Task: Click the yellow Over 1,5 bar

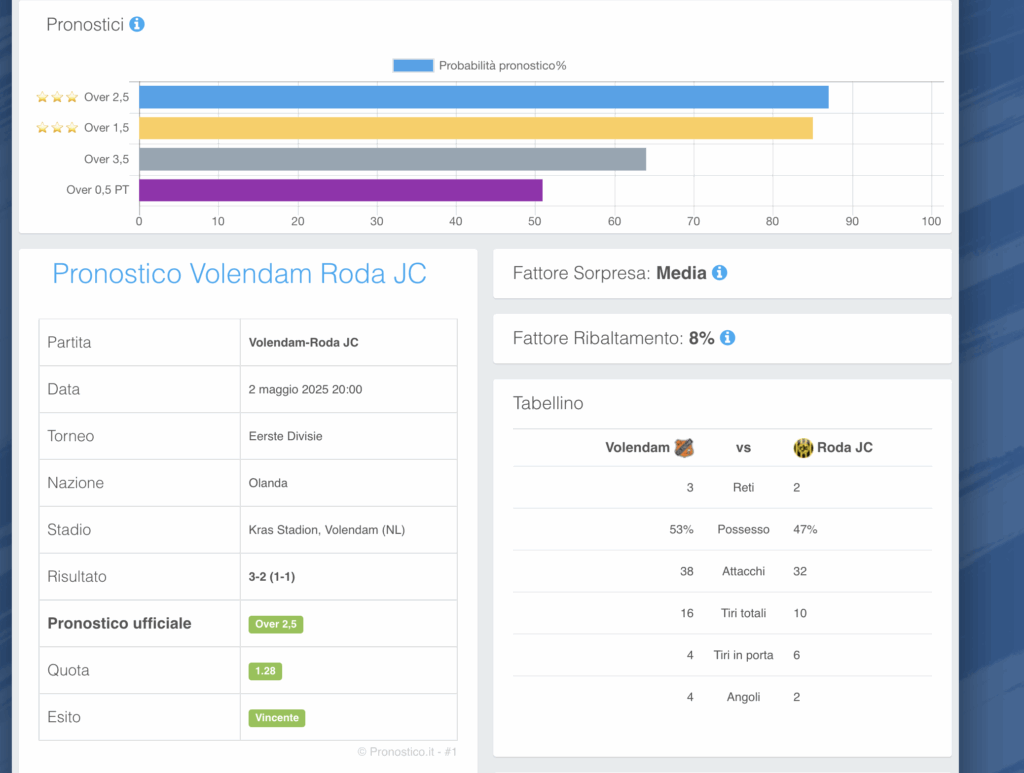Action: [476, 128]
